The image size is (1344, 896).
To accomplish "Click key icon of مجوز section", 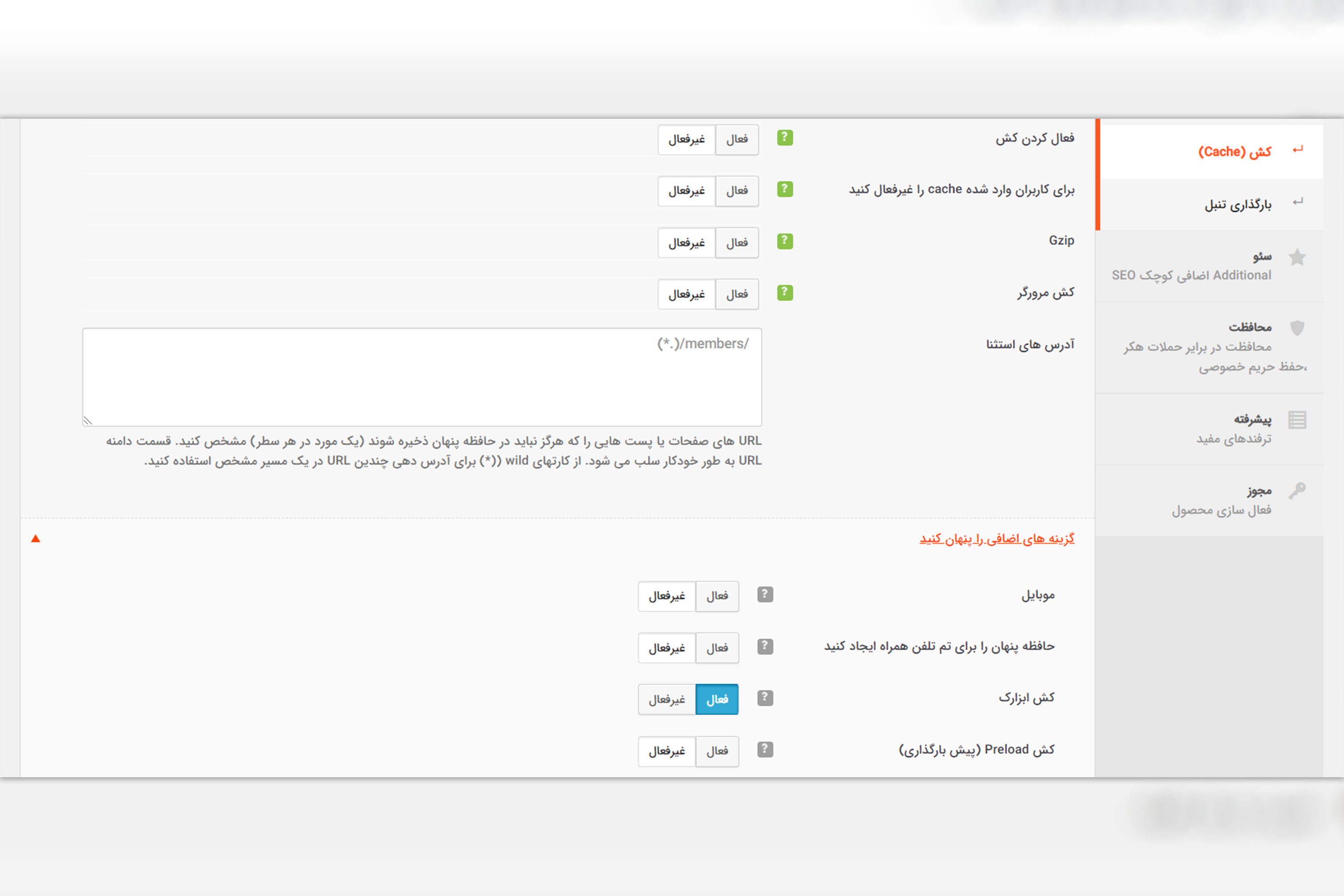I will [x=1297, y=491].
